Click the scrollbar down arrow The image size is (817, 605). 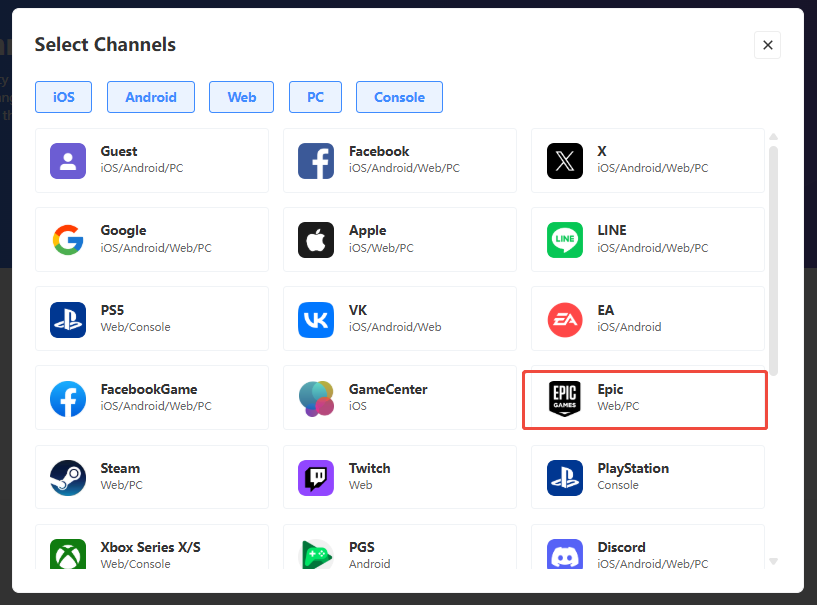tap(773, 561)
